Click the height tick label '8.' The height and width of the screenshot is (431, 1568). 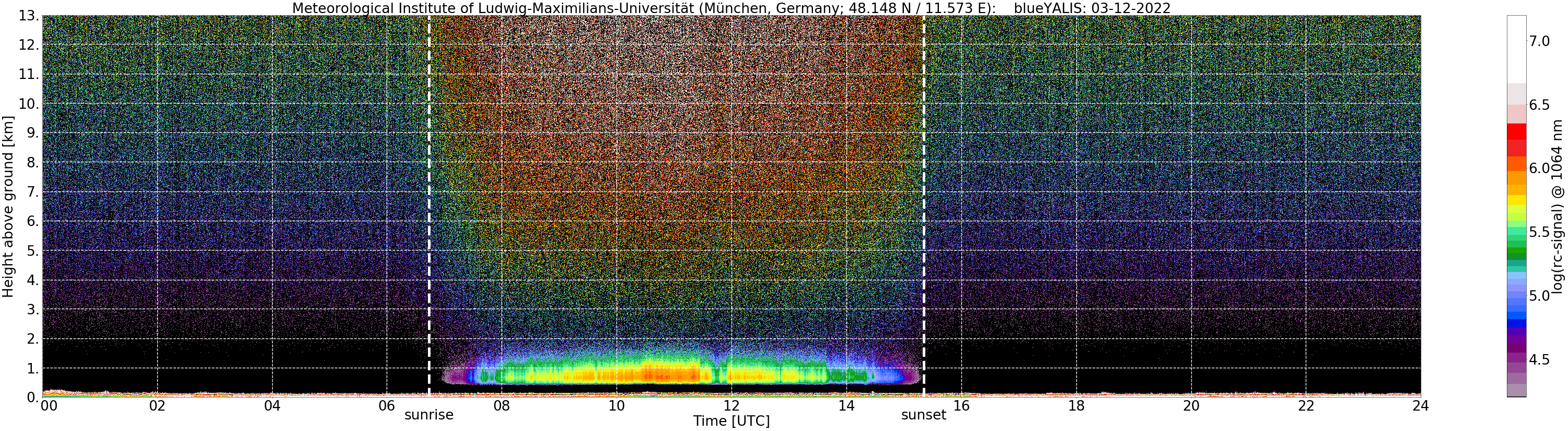tap(32, 163)
